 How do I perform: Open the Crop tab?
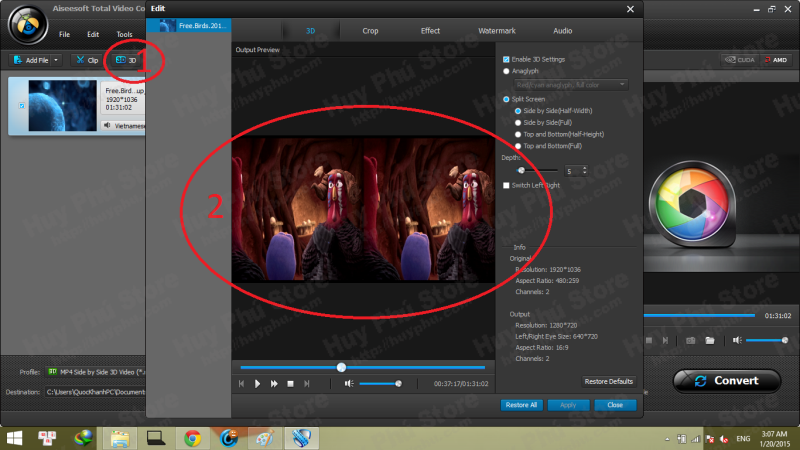370,31
